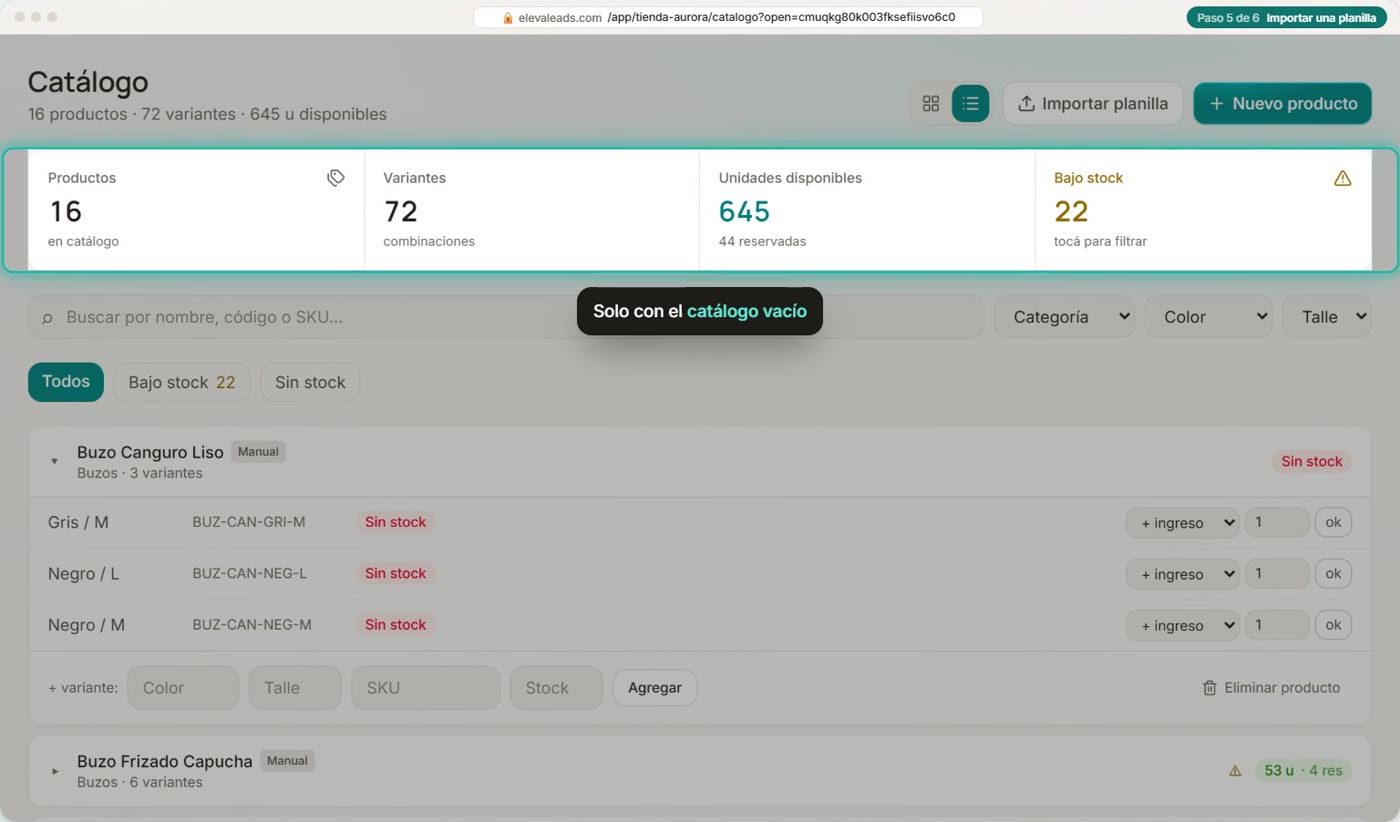Image resolution: width=1400 pixels, height=822 pixels.
Task: Click Eliminar producto
Action: click(1271, 688)
